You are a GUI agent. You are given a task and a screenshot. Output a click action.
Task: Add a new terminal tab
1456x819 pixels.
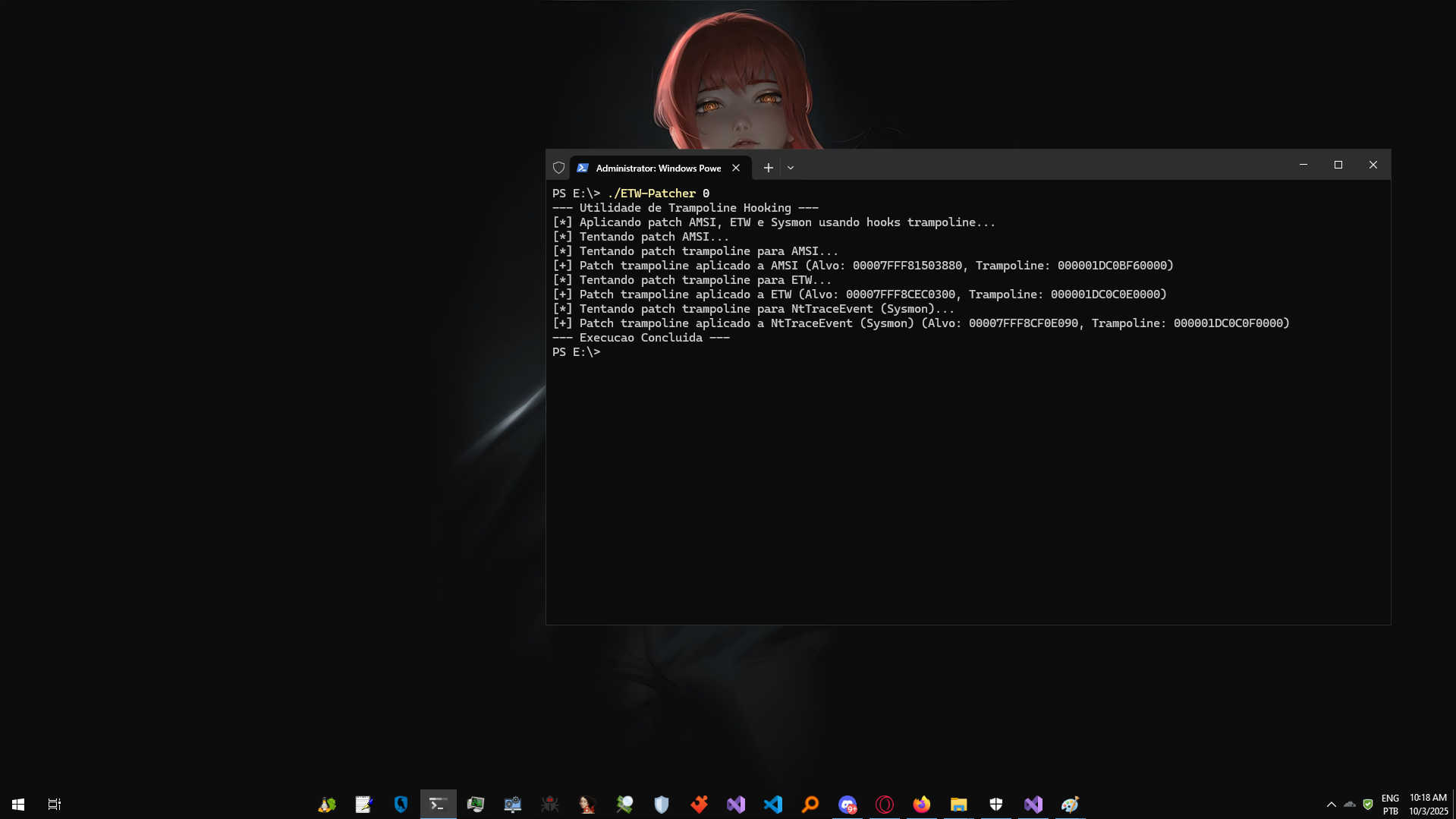click(x=769, y=168)
